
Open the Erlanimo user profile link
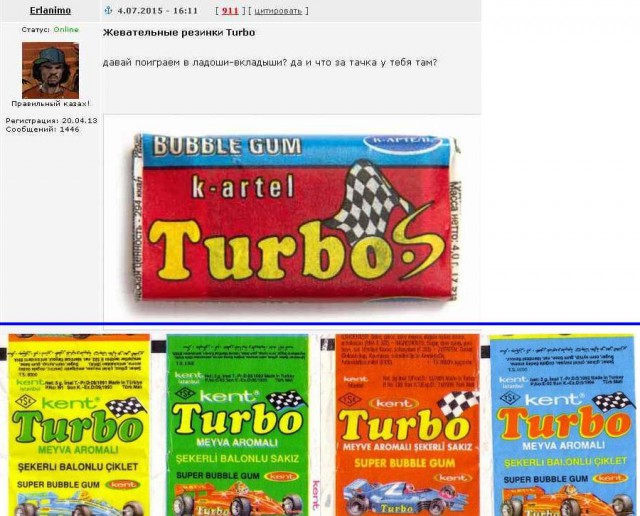click(50, 11)
